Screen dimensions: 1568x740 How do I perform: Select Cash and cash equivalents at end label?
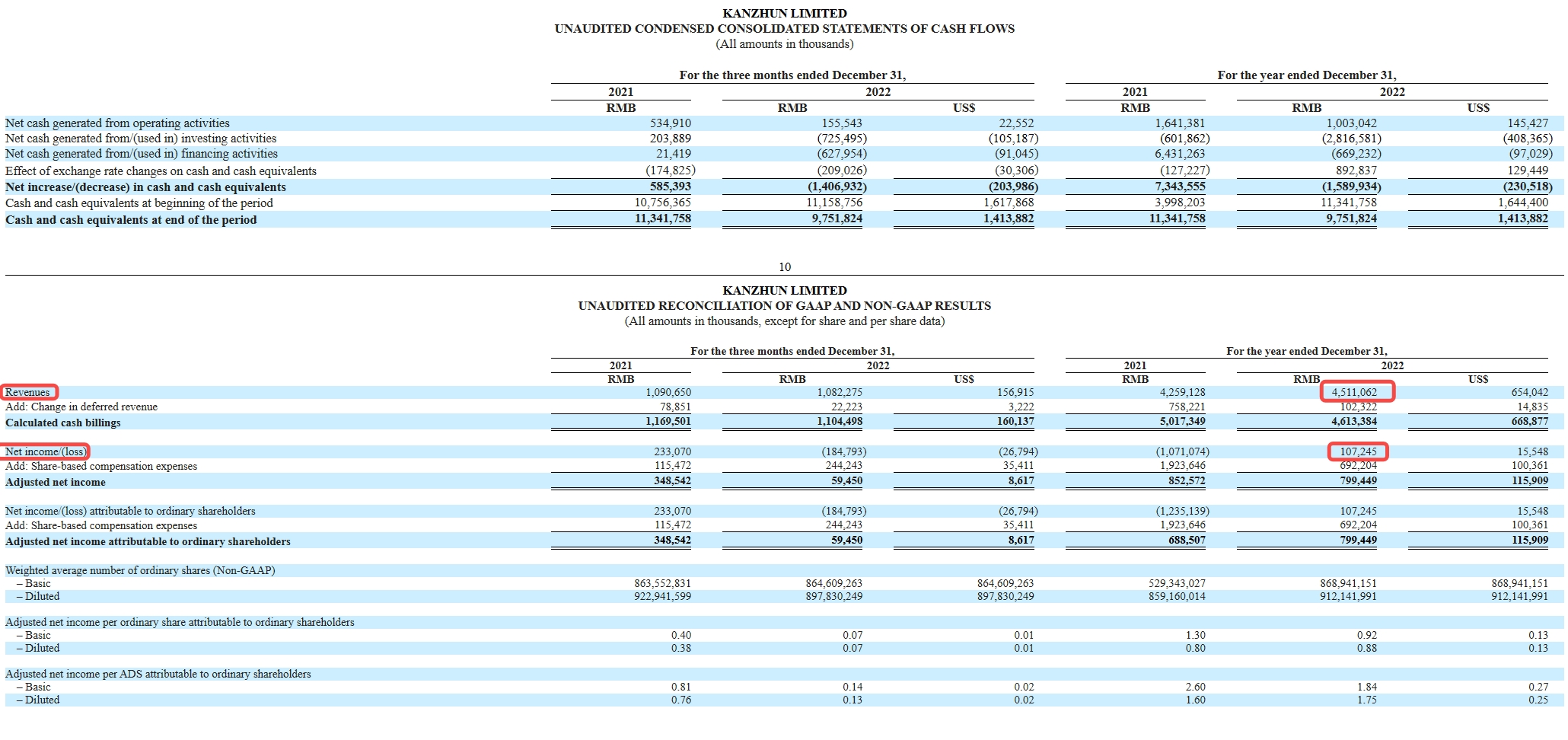(131, 219)
